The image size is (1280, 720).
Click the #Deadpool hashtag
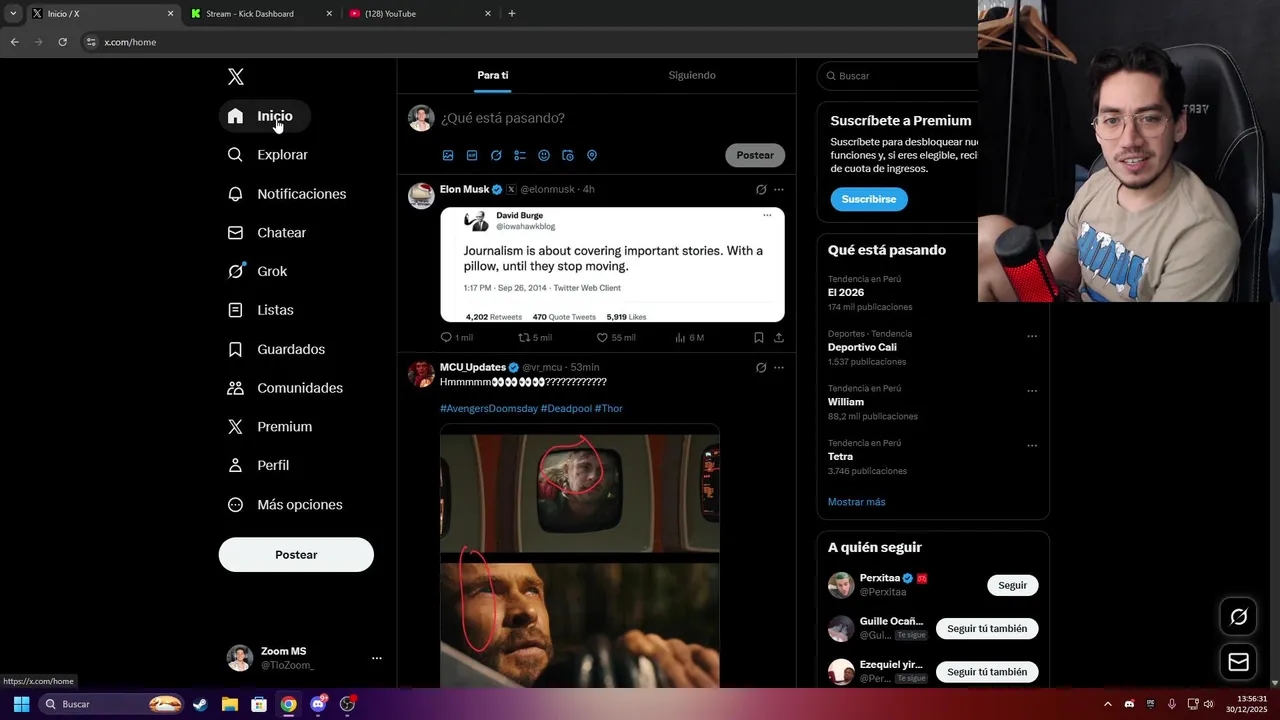tap(566, 409)
